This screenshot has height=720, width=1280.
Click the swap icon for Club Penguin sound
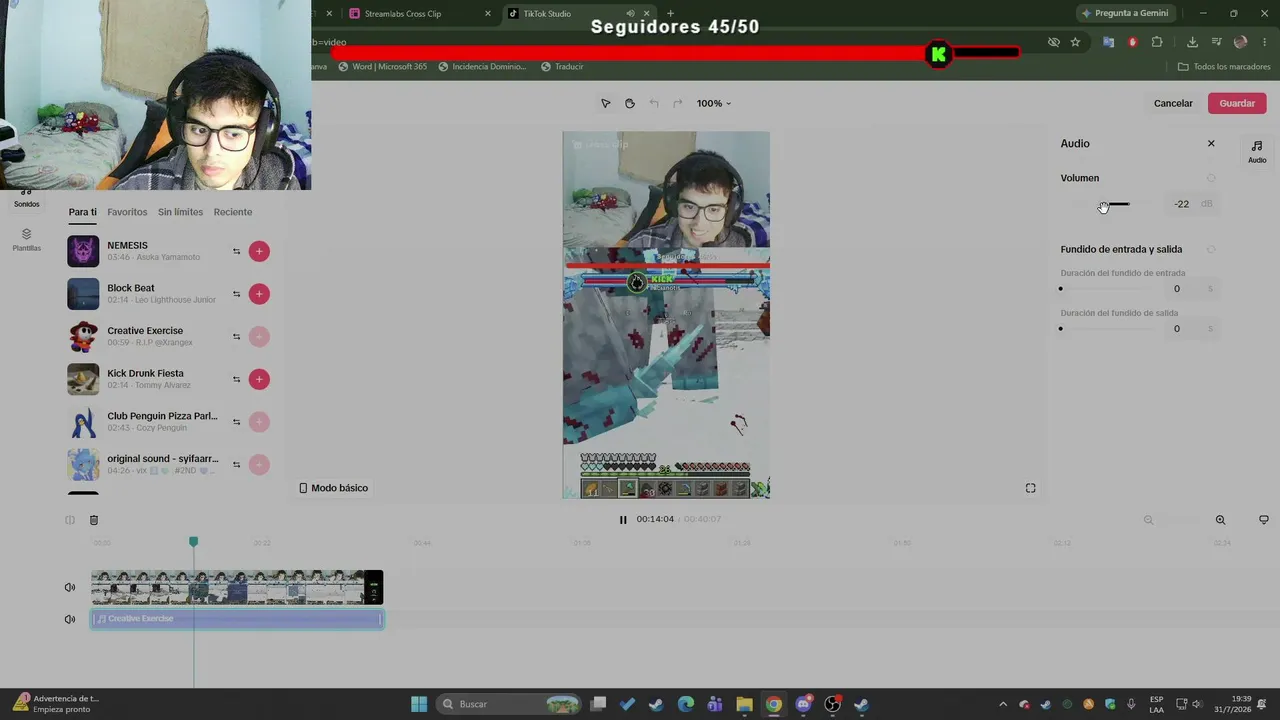point(237,422)
